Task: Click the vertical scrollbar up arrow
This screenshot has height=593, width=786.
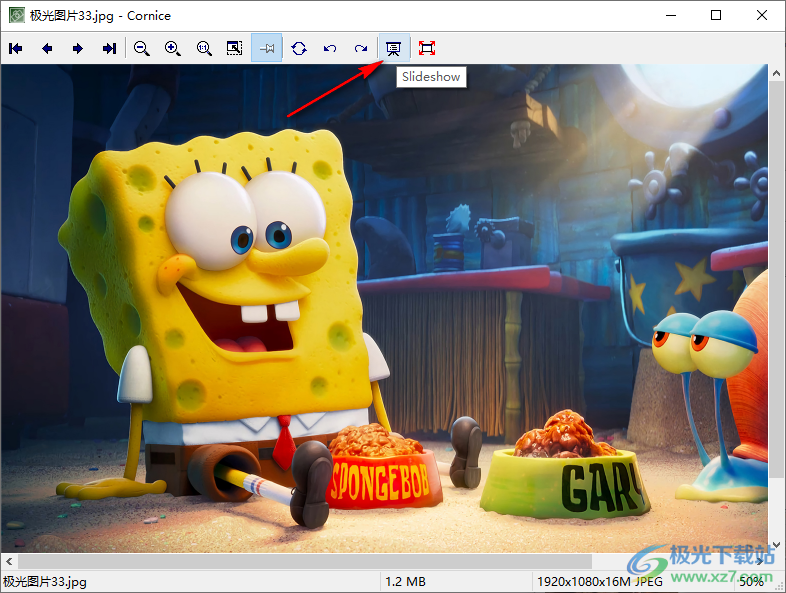Action: [776, 73]
